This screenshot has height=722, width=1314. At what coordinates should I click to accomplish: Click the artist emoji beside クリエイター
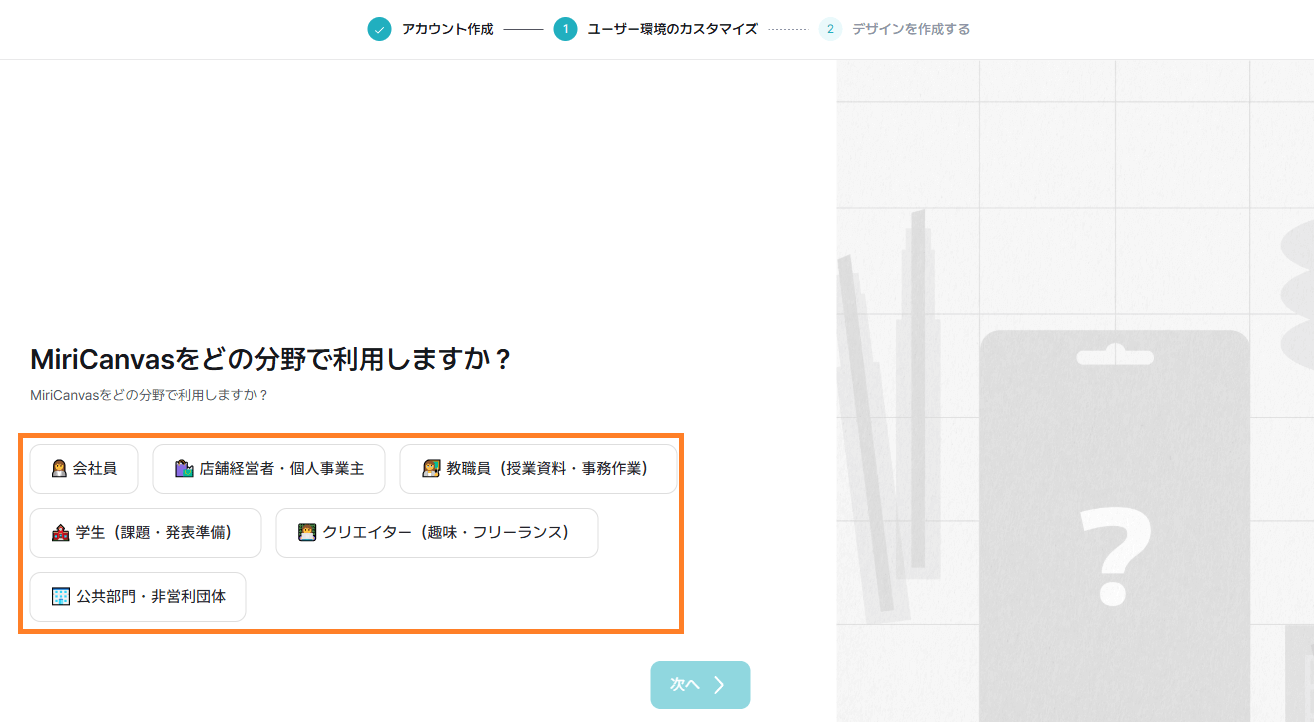[307, 533]
